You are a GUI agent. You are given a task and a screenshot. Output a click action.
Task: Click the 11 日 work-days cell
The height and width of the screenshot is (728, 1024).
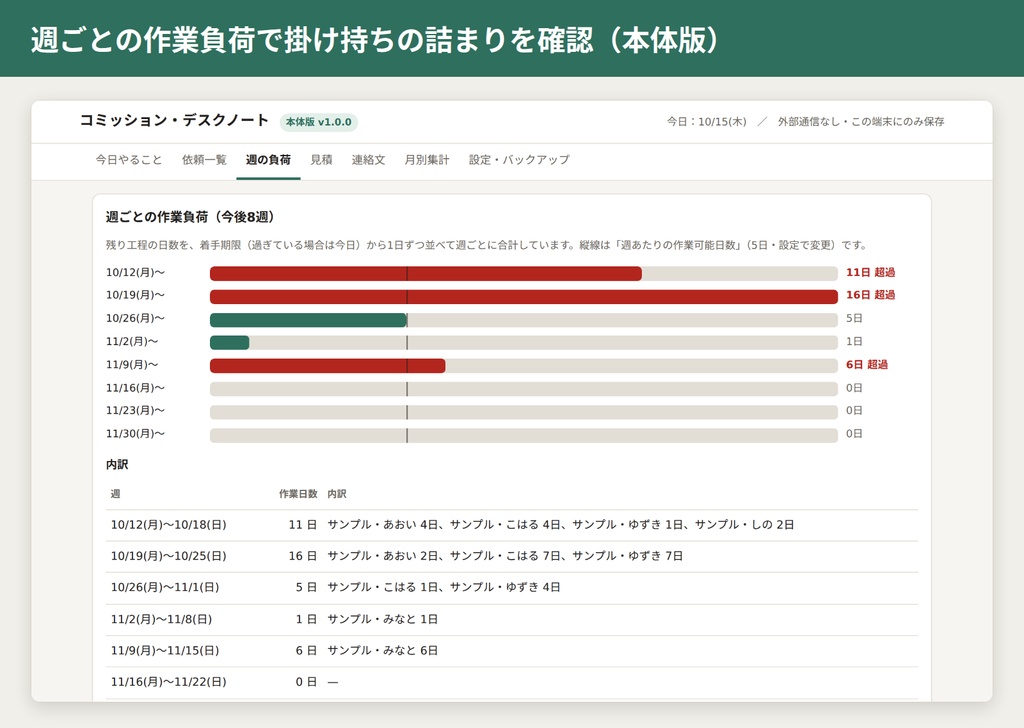[302, 525]
